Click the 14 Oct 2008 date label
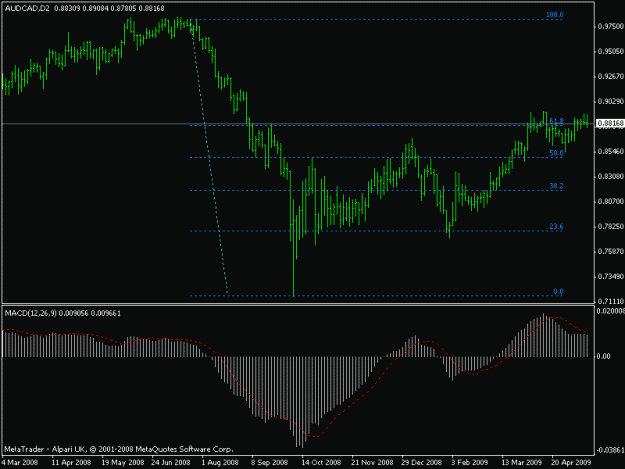Image resolution: width=625 pixels, height=469 pixels. [321, 463]
